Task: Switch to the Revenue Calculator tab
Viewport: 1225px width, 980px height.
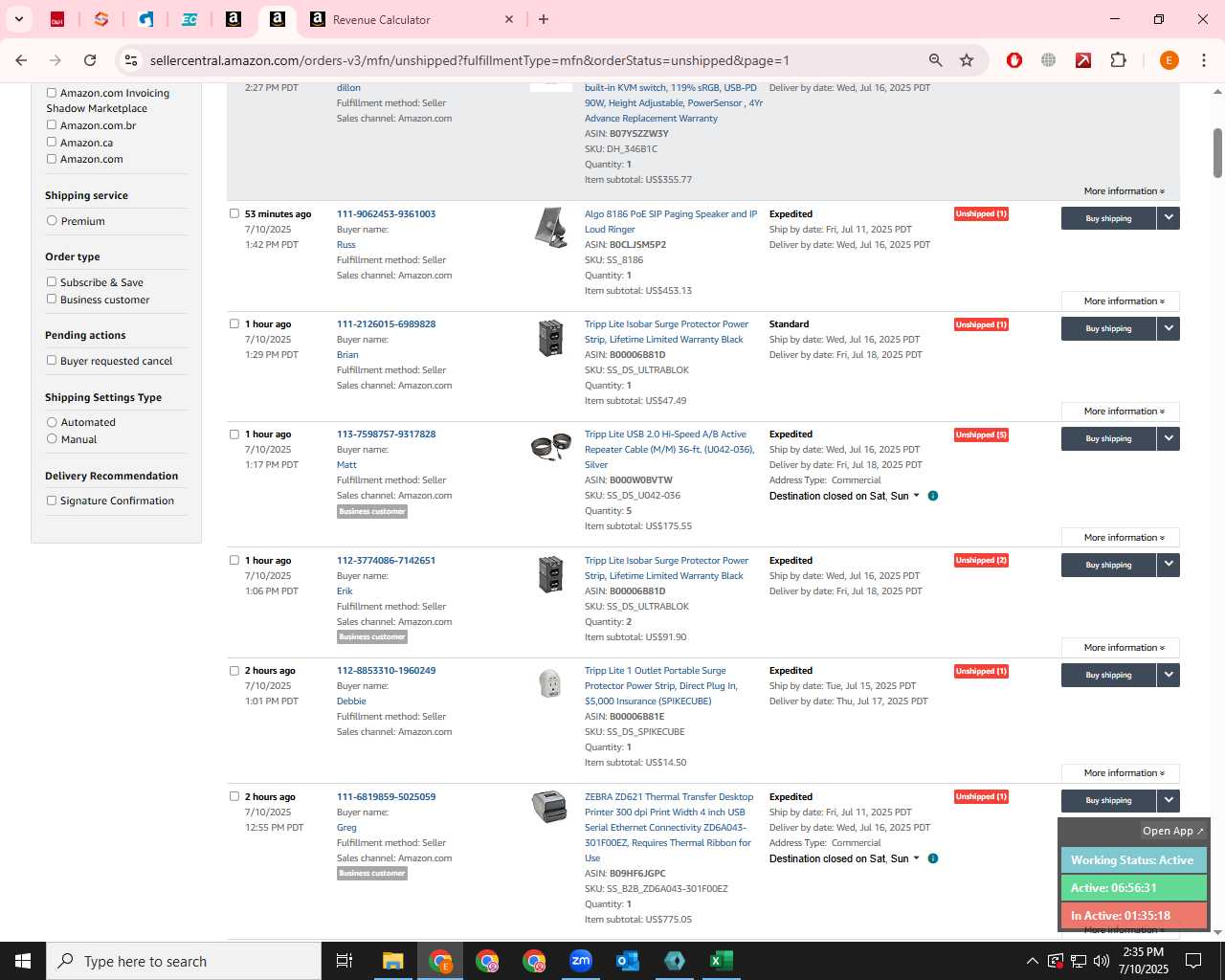Action: click(x=412, y=19)
